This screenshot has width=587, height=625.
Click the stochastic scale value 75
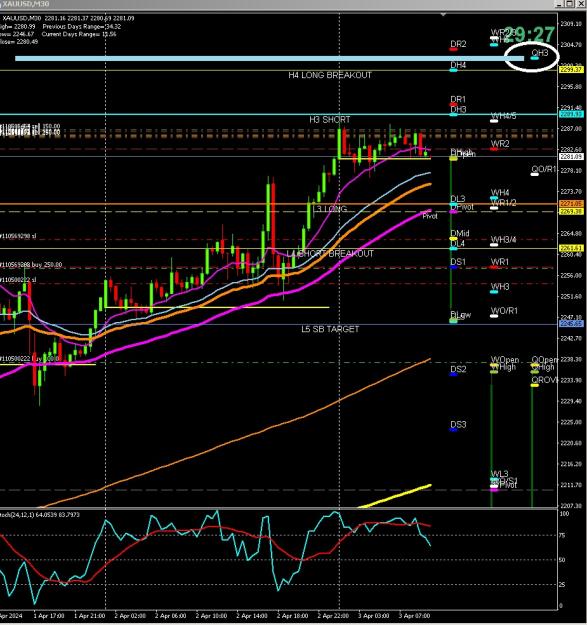pyautogui.click(x=562, y=535)
